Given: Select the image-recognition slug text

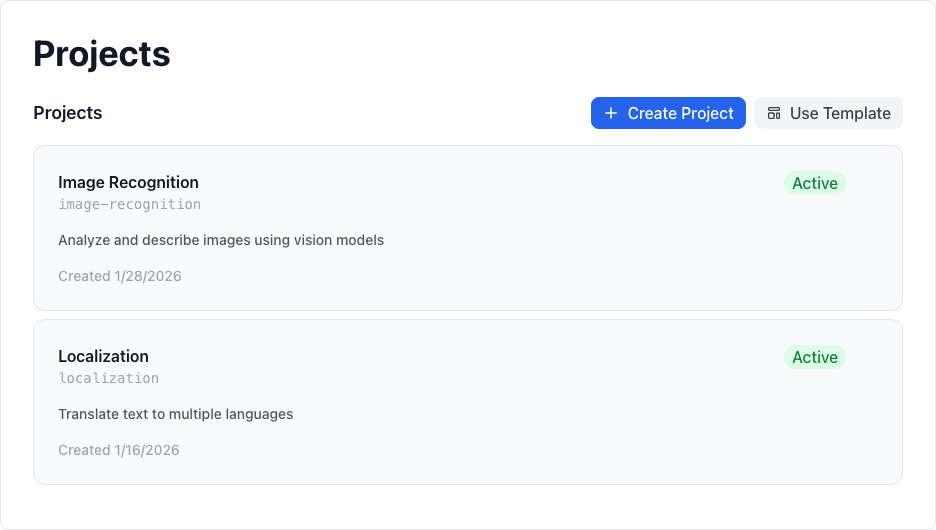Looking at the screenshot, I should point(129,204).
